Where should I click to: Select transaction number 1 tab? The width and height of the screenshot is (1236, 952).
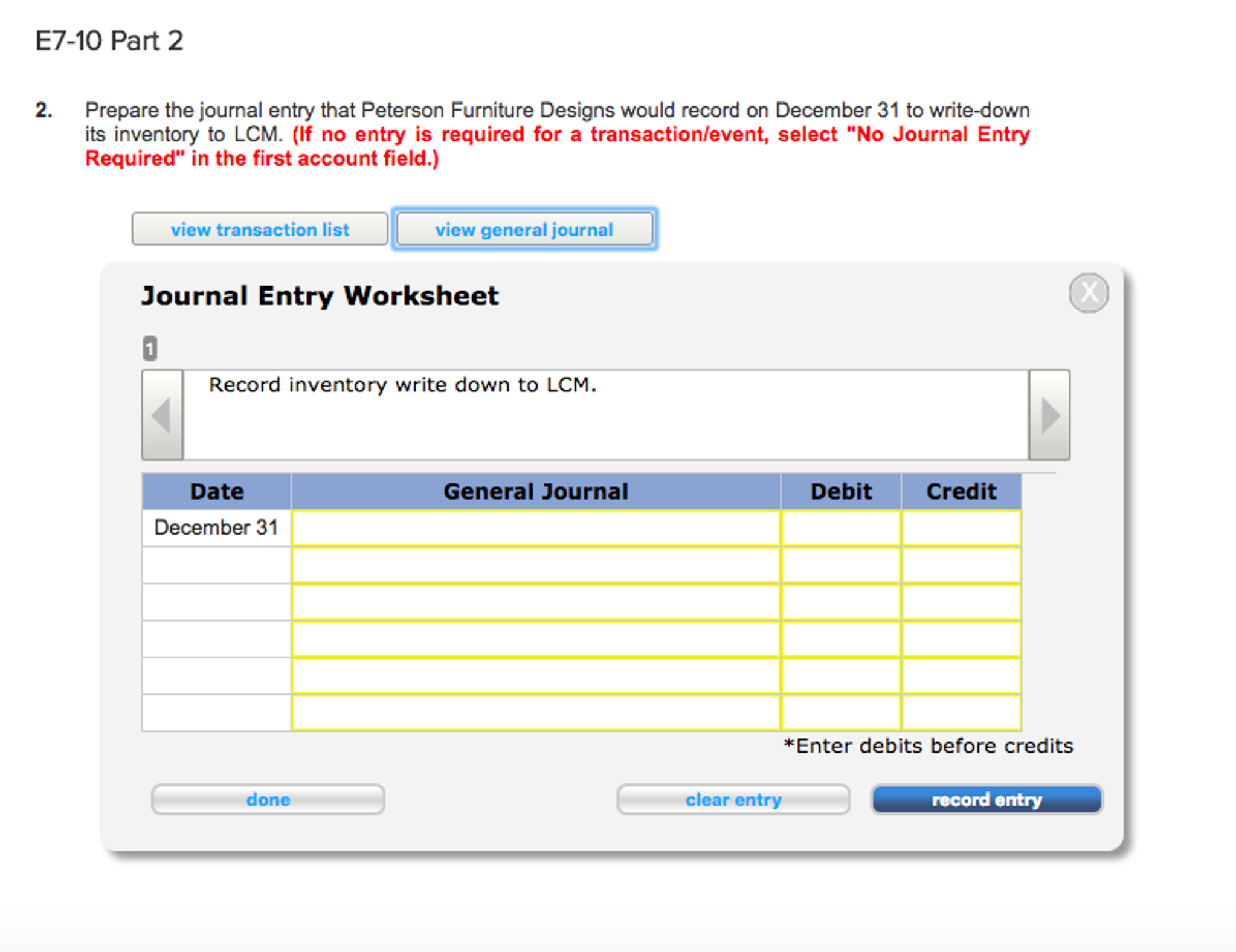pyautogui.click(x=150, y=349)
